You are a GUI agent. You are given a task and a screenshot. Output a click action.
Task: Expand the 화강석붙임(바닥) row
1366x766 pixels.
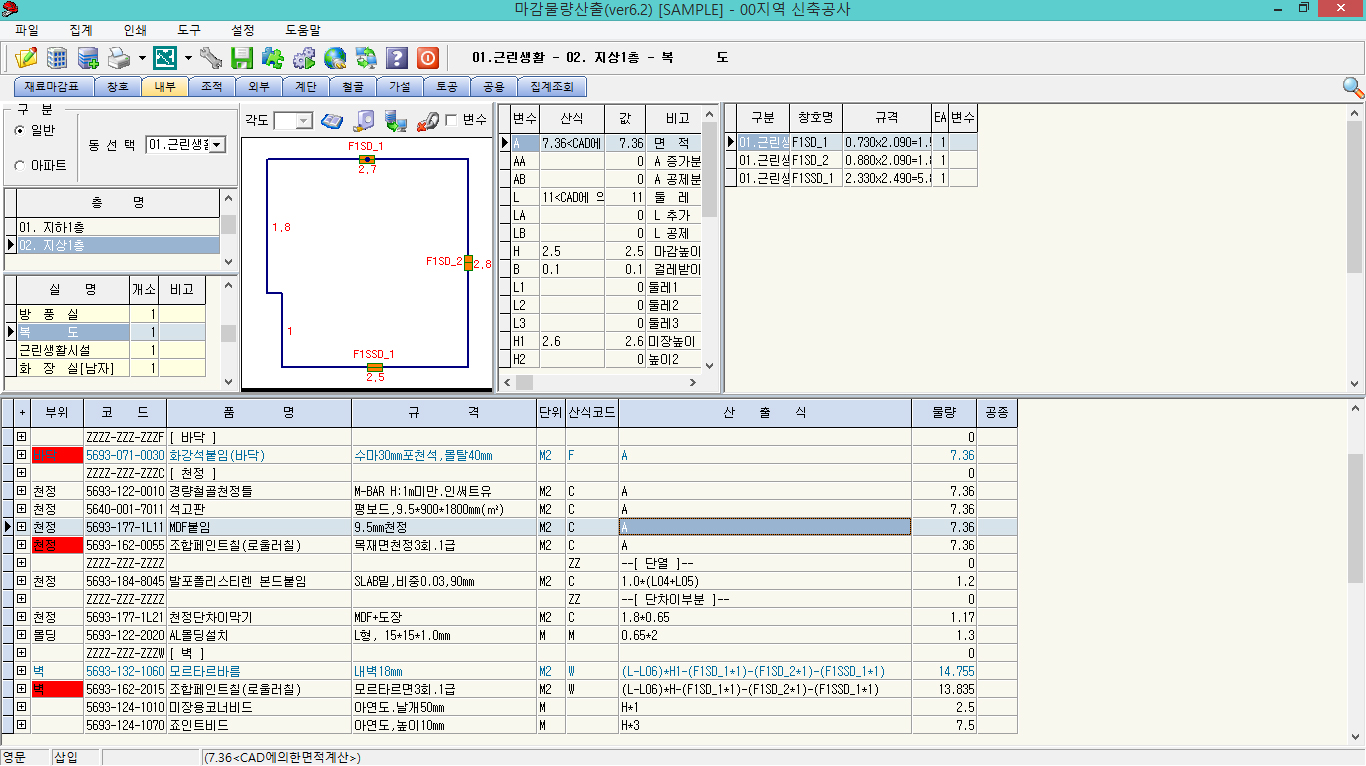click(x=22, y=455)
